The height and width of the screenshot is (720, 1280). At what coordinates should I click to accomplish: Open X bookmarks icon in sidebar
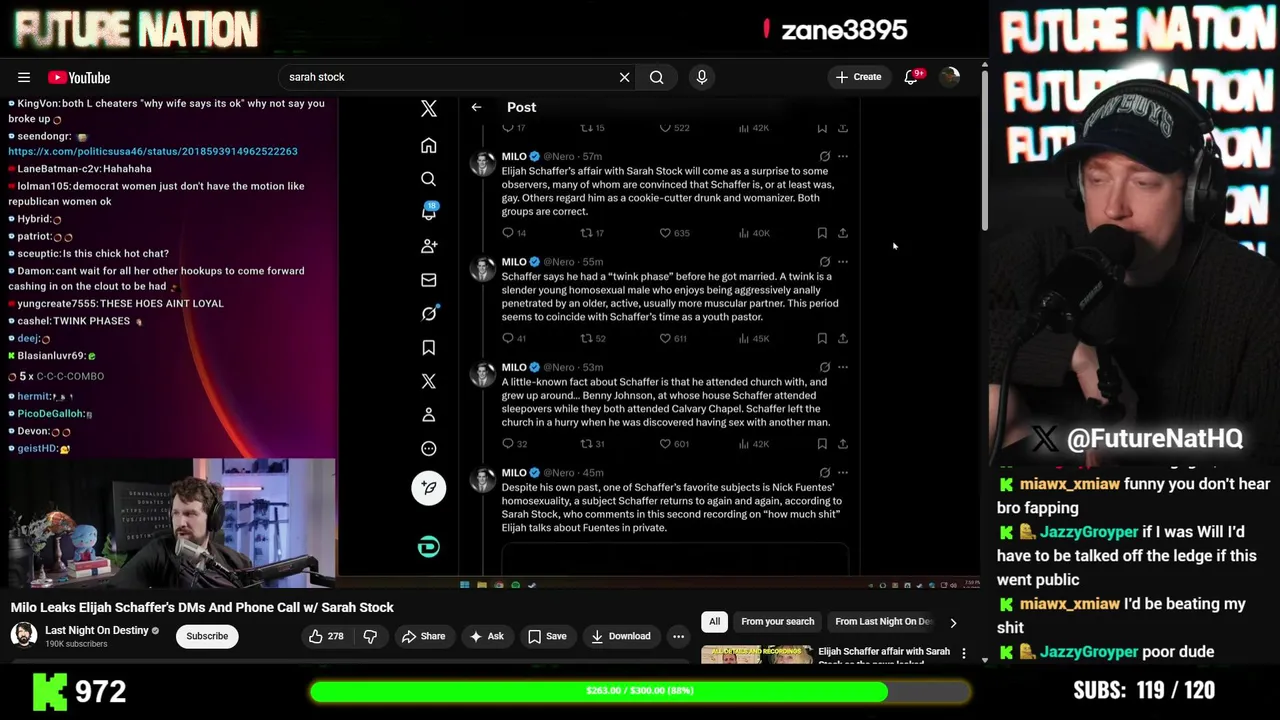[x=429, y=347]
